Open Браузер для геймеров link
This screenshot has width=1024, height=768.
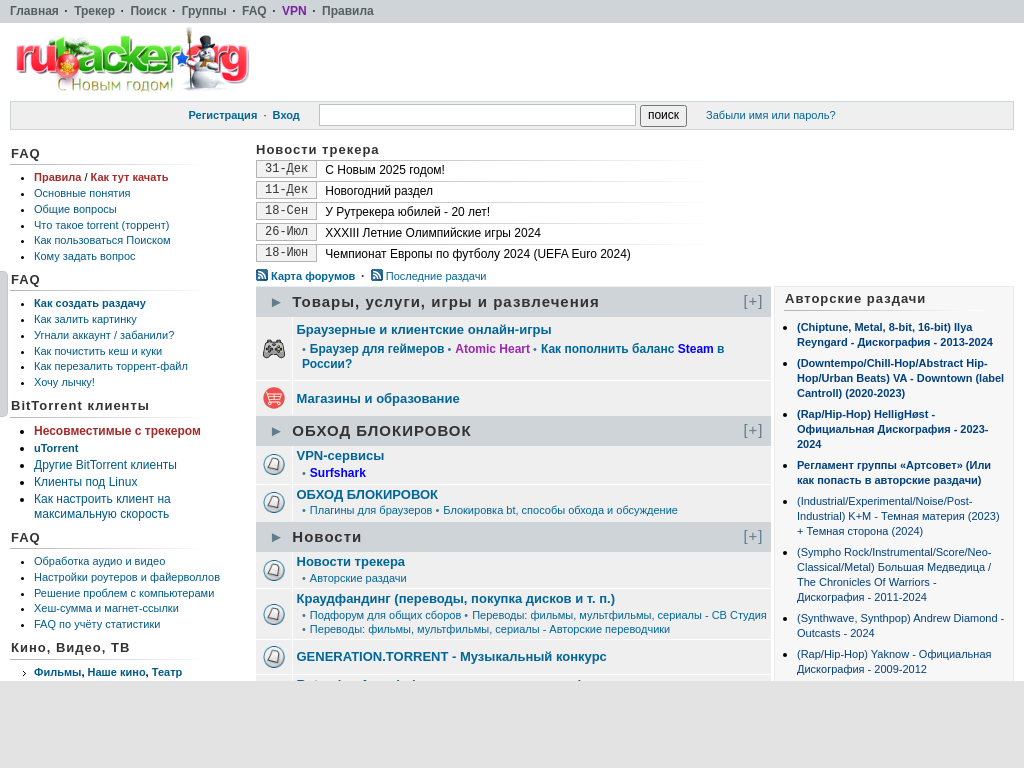pos(377,349)
